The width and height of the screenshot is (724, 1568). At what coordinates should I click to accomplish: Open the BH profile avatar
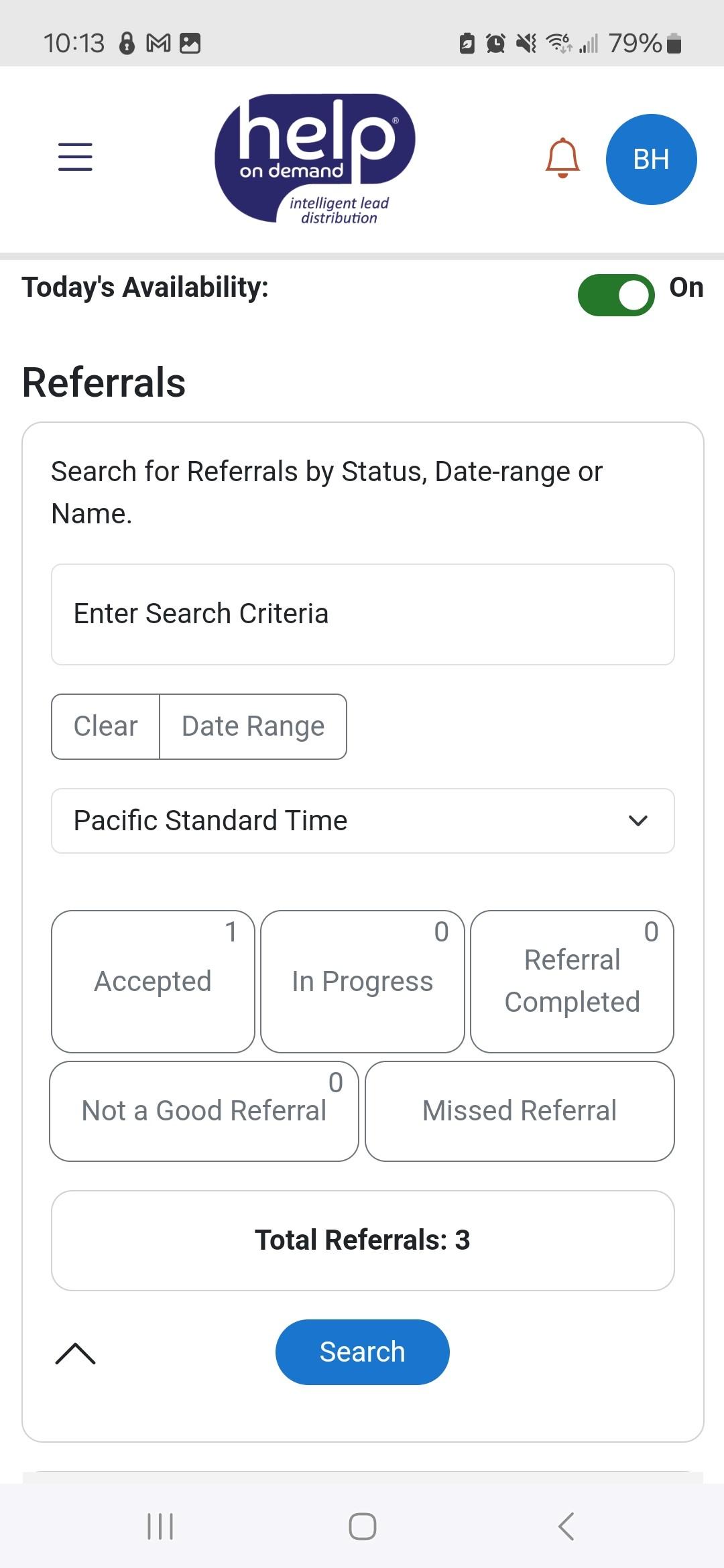tap(651, 159)
